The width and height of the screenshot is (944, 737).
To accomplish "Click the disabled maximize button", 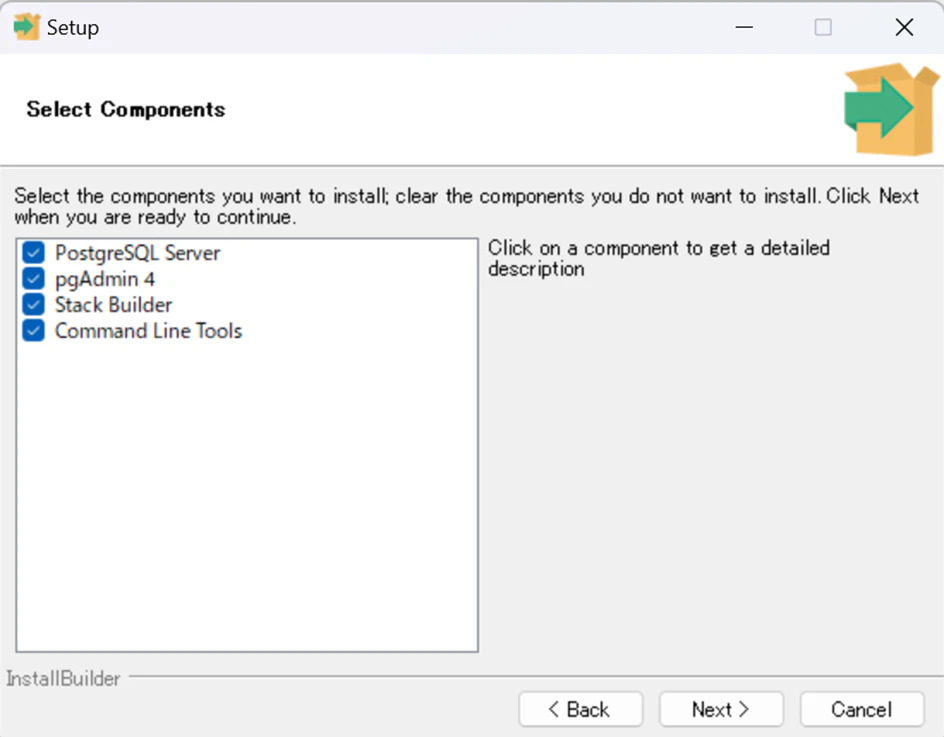I will click(823, 27).
